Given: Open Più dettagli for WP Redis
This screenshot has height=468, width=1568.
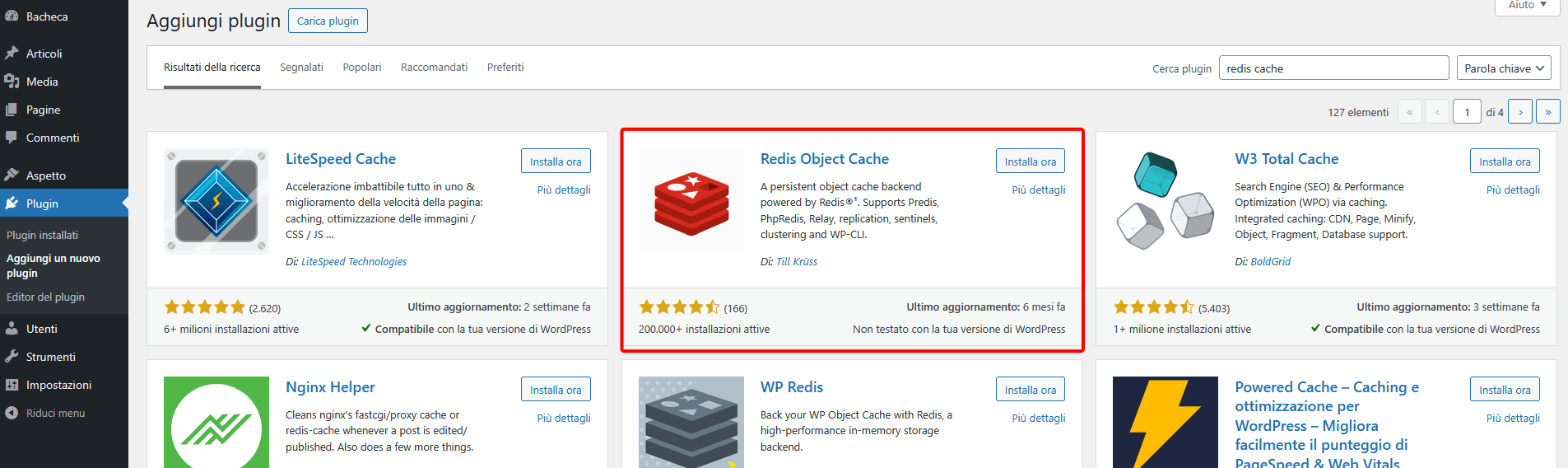Looking at the screenshot, I should [x=1039, y=418].
